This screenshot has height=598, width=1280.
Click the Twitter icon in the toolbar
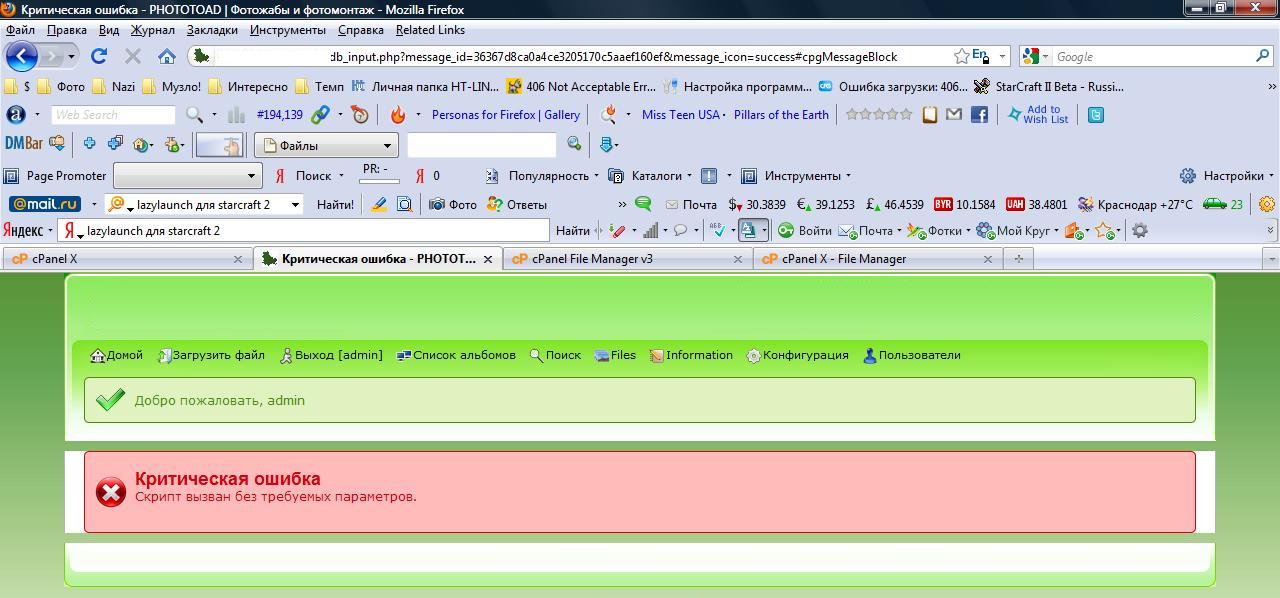pyautogui.click(x=1096, y=115)
